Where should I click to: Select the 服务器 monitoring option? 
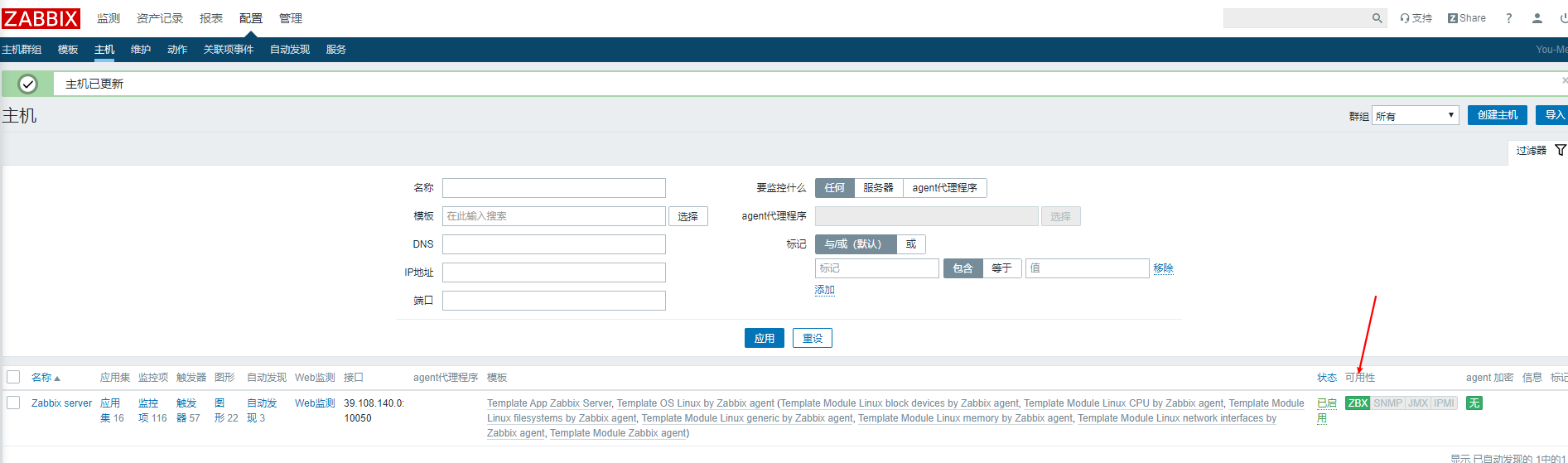coord(878,188)
